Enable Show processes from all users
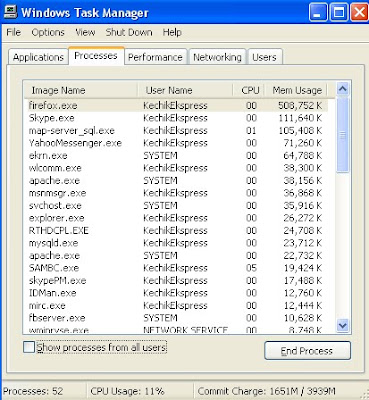Screen dimensions: 369x400 pyautogui.click(x=29, y=347)
